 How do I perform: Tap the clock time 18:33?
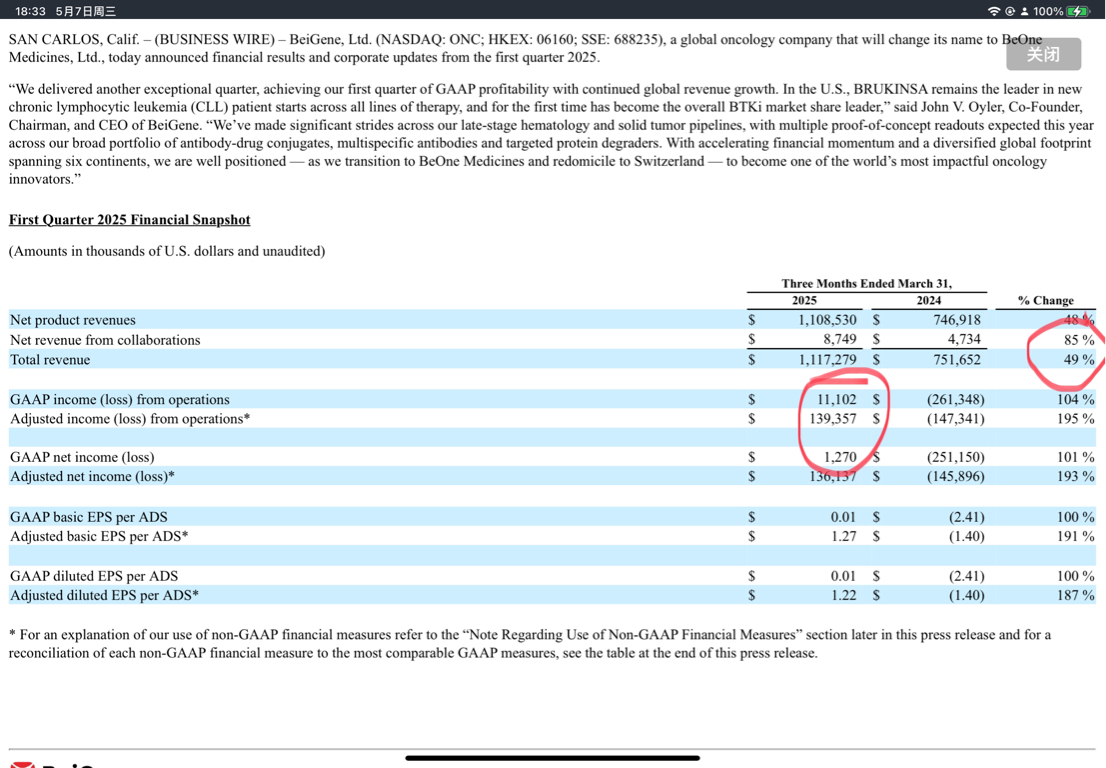point(30,11)
